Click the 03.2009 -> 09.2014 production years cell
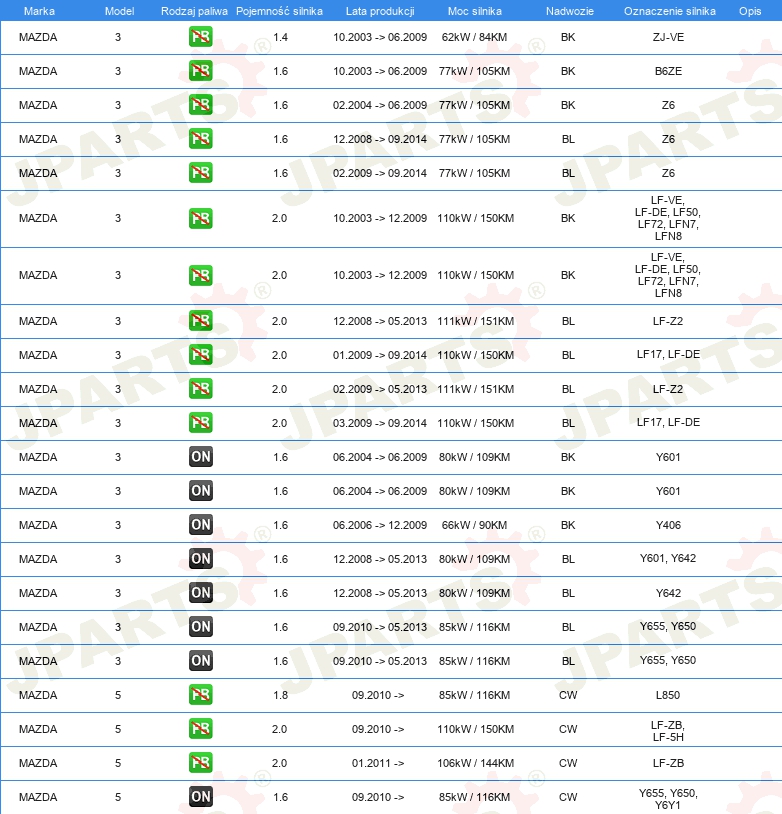Image resolution: width=782 pixels, height=814 pixels. pos(380,423)
